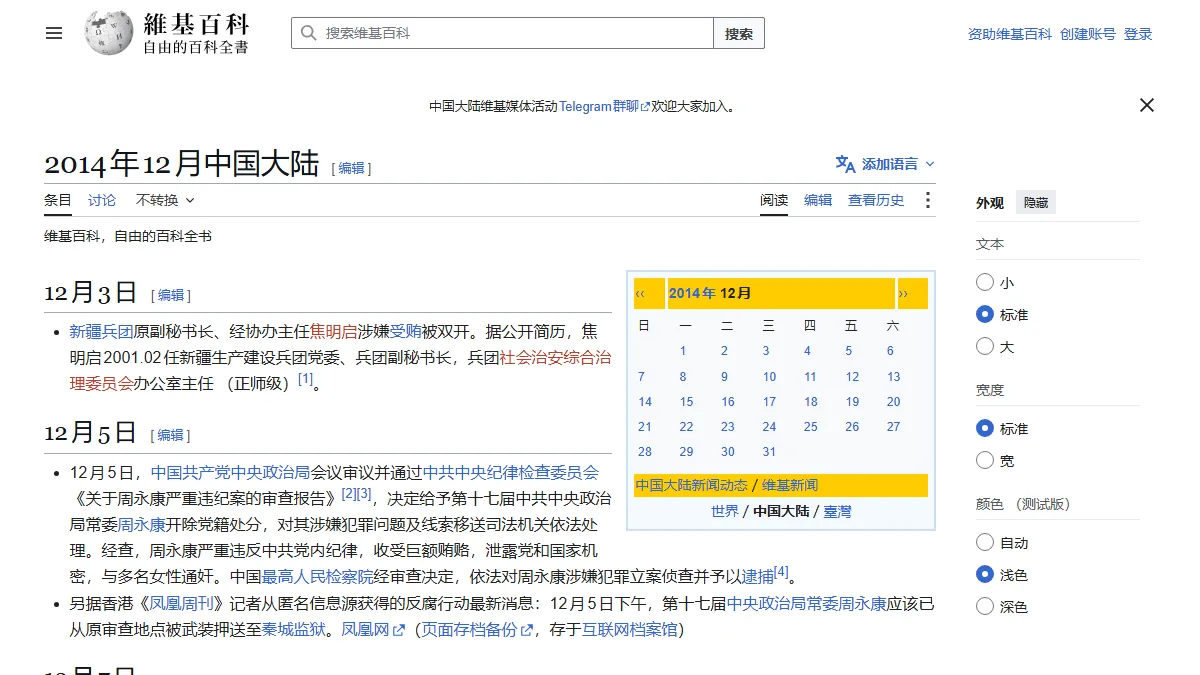
Task: Open the 条目 tab
Action: (58, 200)
